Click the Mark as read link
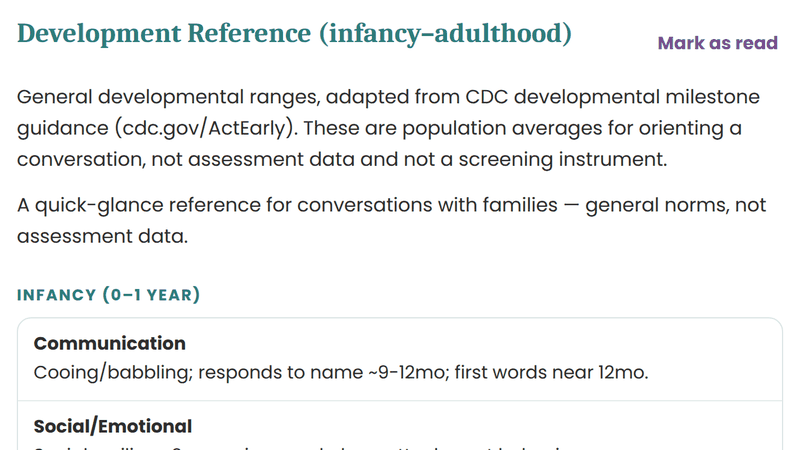 point(717,43)
